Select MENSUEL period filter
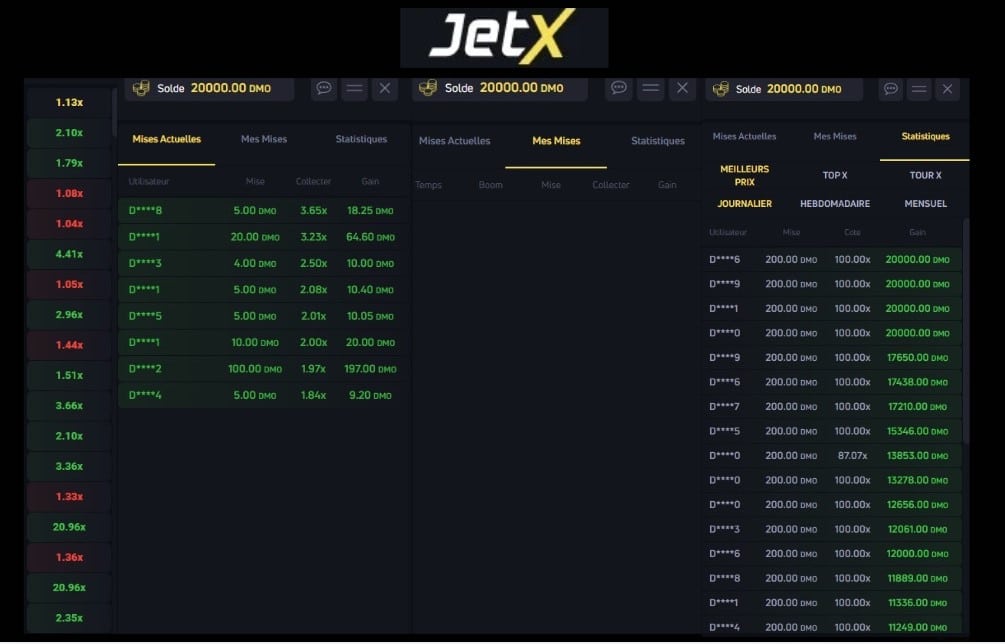This screenshot has width=1005, height=644. click(x=926, y=204)
